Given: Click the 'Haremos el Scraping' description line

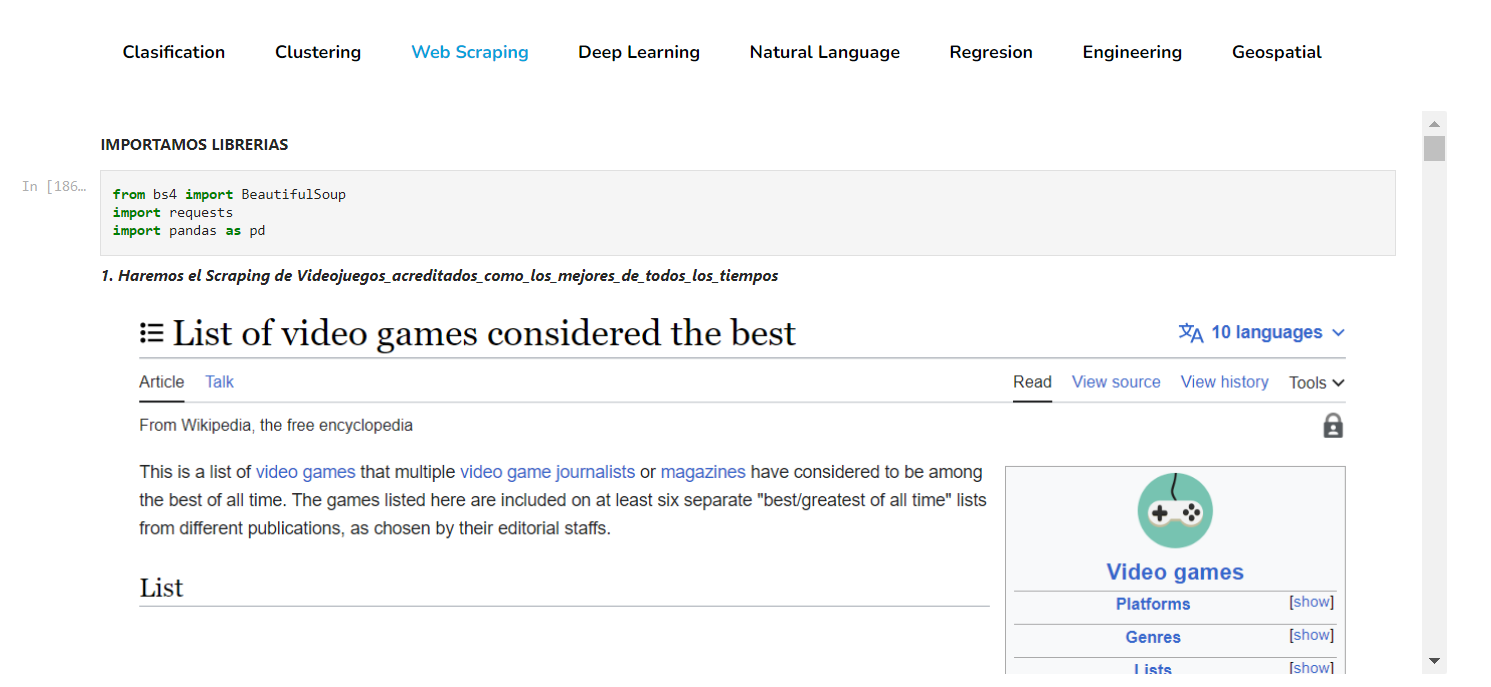Looking at the screenshot, I should click(x=440, y=275).
